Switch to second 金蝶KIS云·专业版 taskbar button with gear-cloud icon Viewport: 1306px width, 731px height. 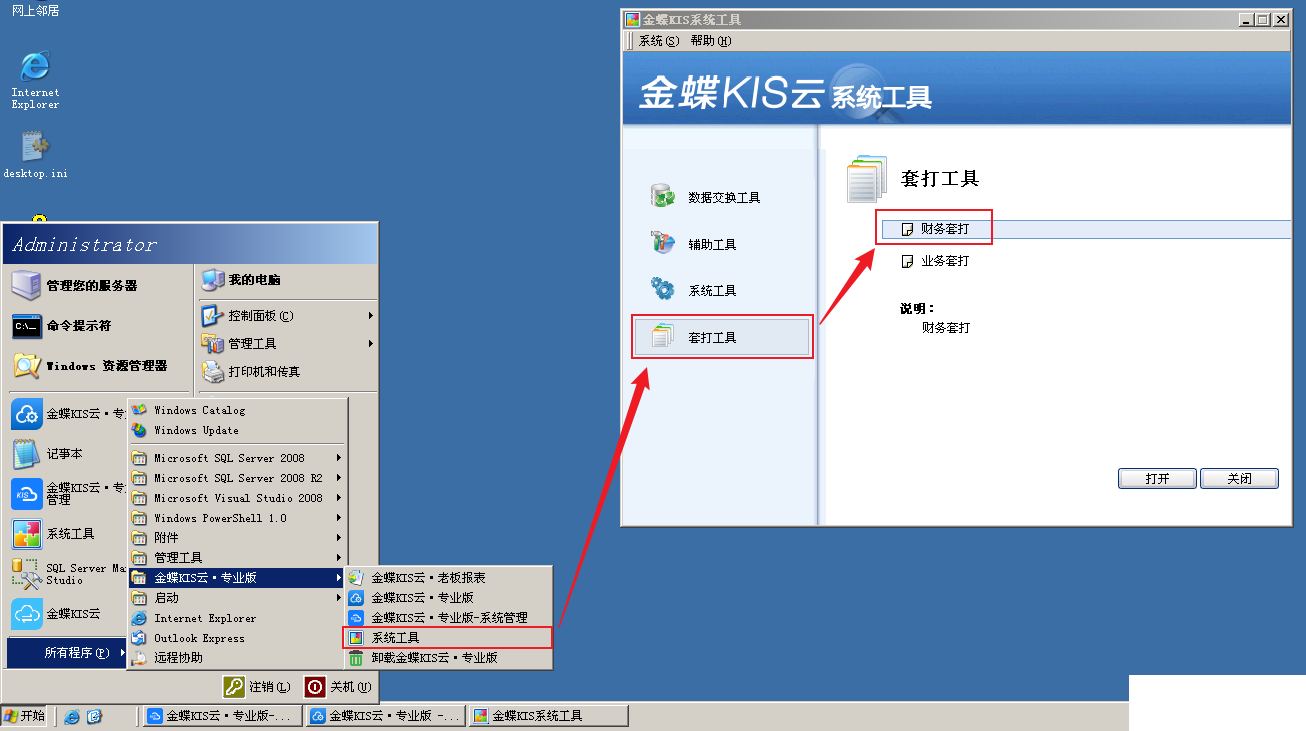click(x=386, y=716)
